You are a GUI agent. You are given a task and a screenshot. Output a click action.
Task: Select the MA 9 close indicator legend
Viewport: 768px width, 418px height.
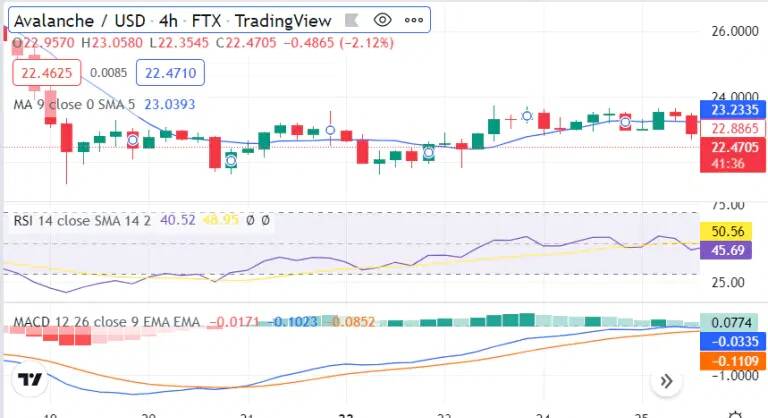74,104
